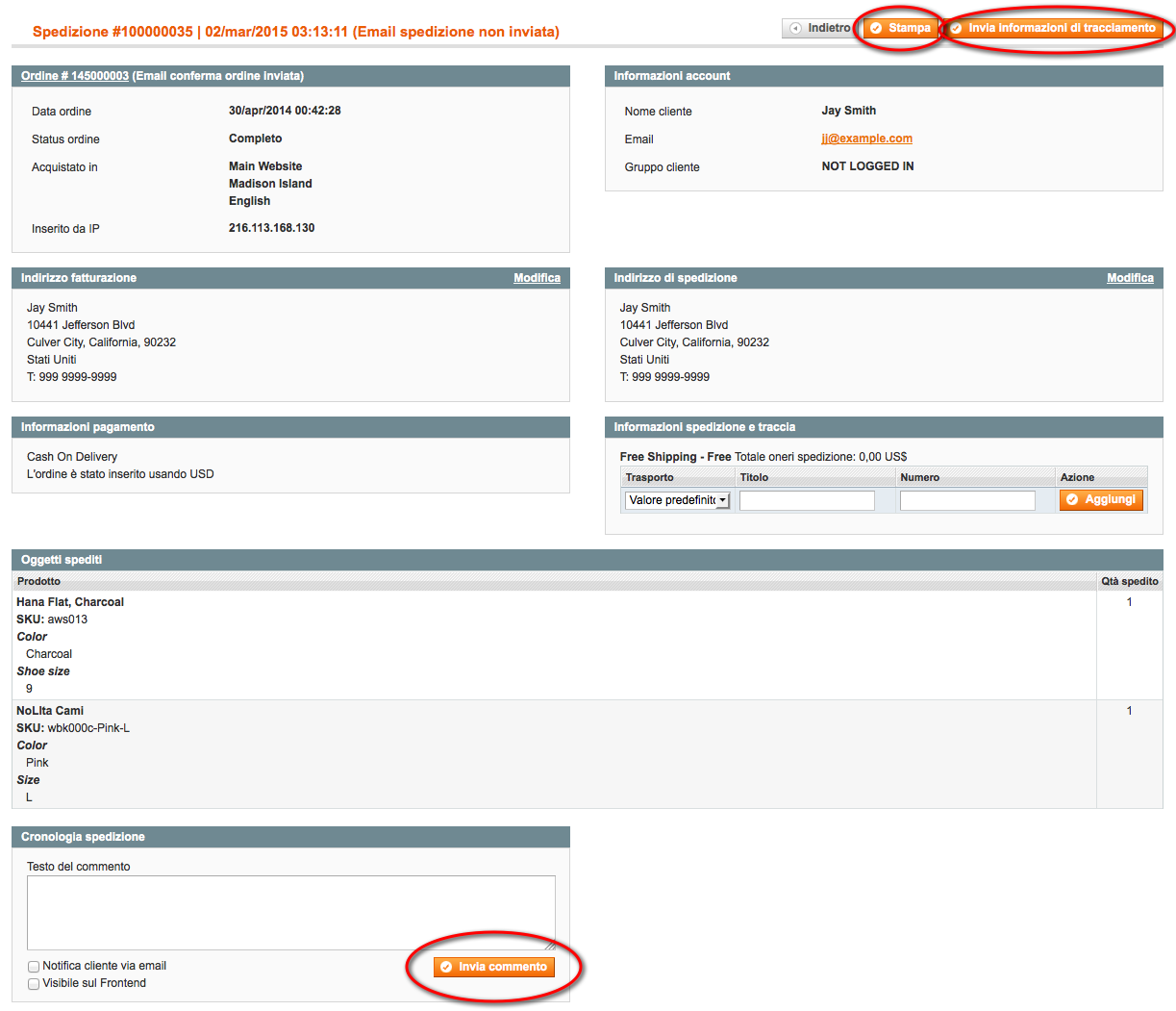Click the Testo del commento text area
This screenshot has width=1176, height=1011.
click(290, 912)
